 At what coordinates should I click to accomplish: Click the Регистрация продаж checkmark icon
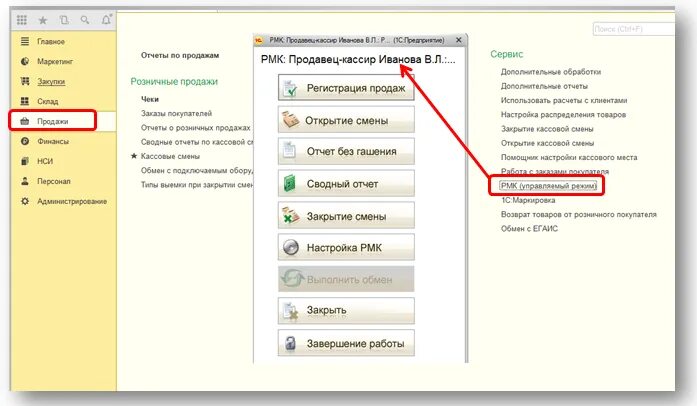tap(290, 88)
